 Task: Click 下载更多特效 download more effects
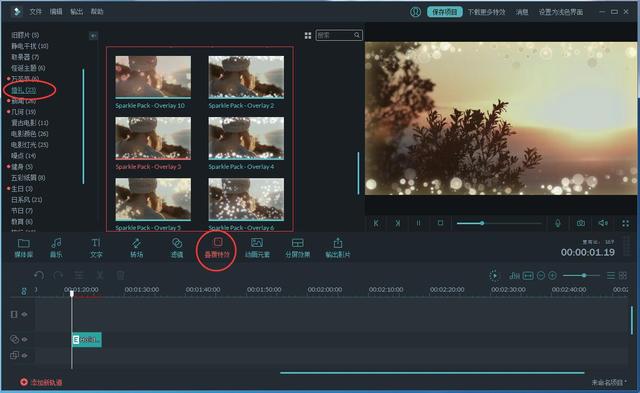[487, 12]
